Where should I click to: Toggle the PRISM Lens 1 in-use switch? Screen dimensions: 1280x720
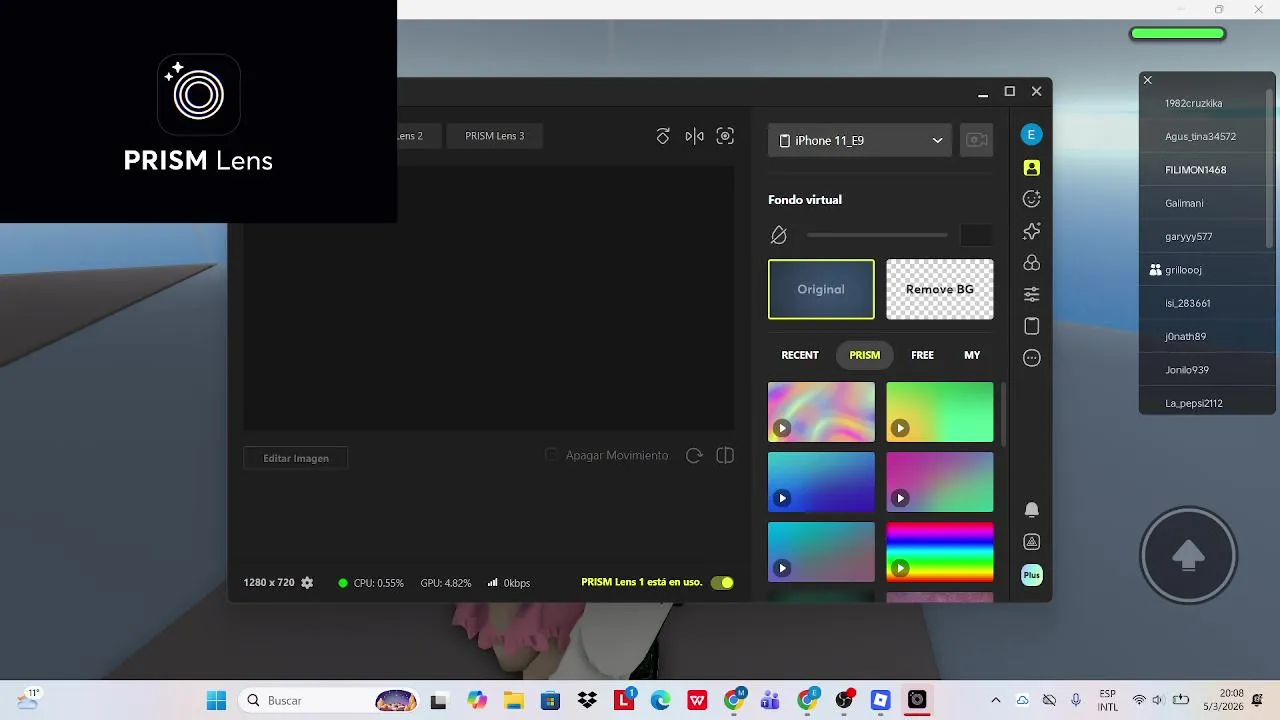pos(722,583)
